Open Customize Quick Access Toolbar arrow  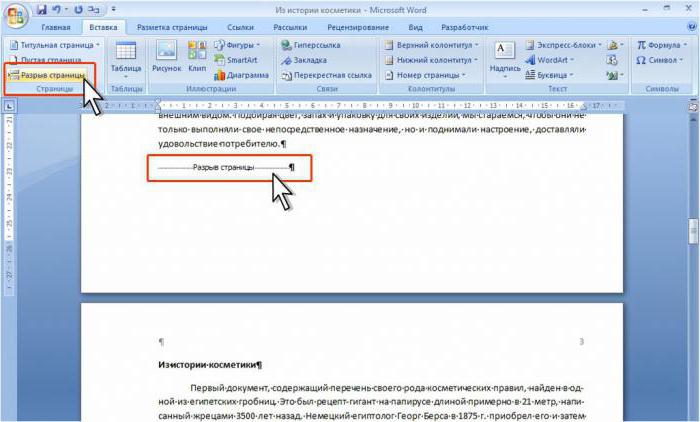pos(113,9)
